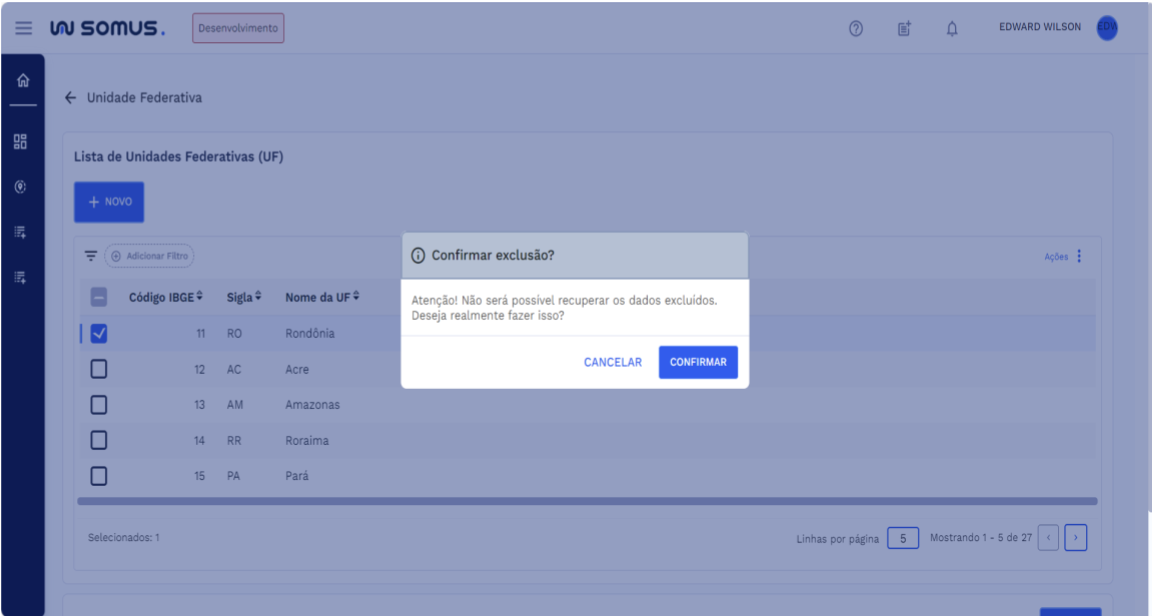This screenshot has width=1152, height=616.
Task: Click the location pin icon in sidebar
Action: coord(22,187)
